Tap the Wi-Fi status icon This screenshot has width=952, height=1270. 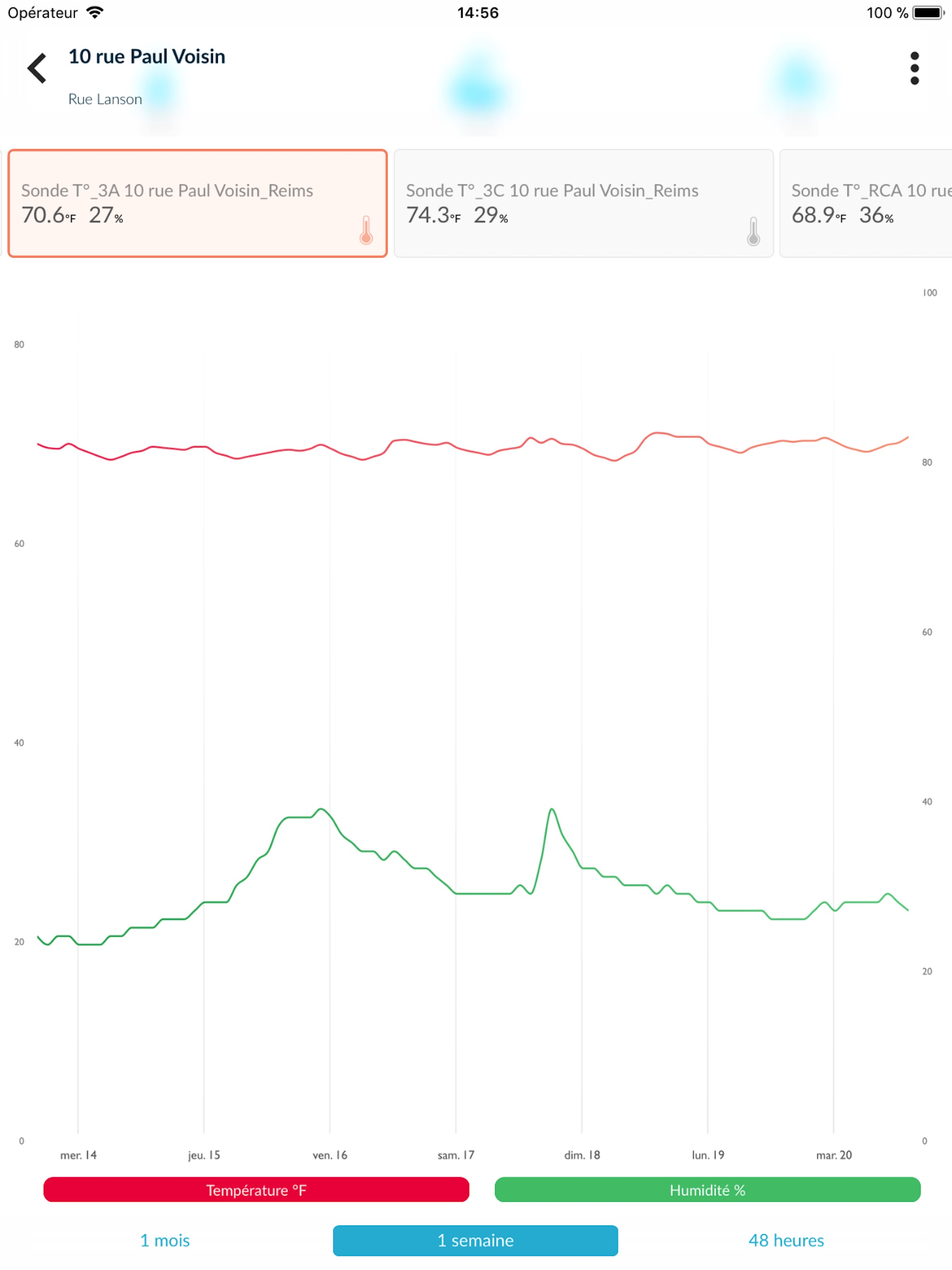(x=95, y=13)
